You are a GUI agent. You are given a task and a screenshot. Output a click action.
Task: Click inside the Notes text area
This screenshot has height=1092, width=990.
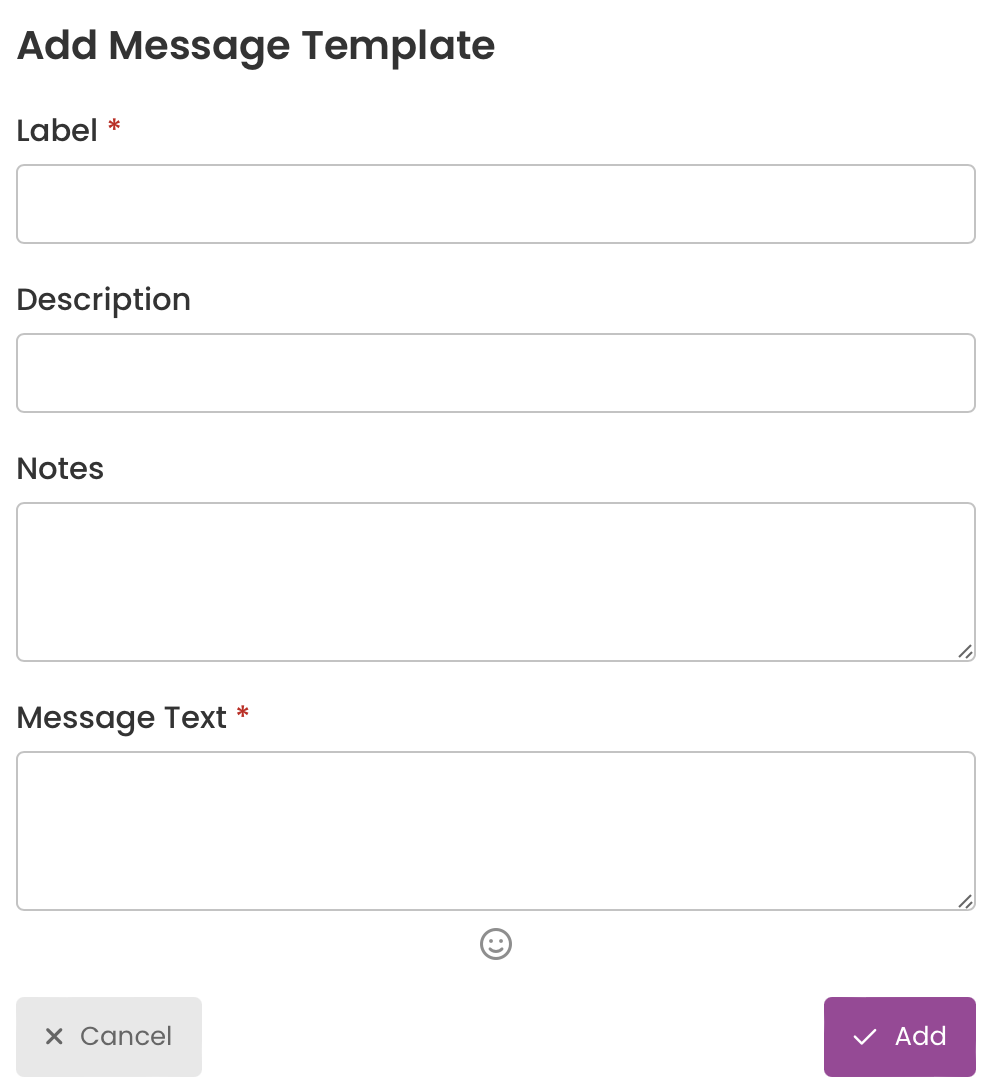pyautogui.click(x=496, y=582)
